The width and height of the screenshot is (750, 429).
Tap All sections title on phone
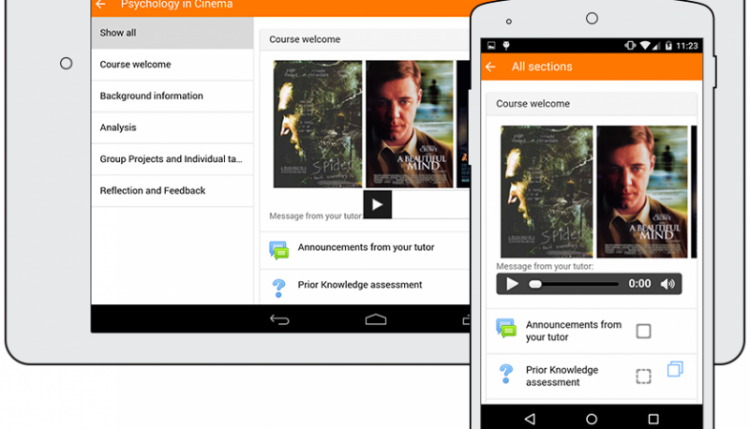pos(542,66)
